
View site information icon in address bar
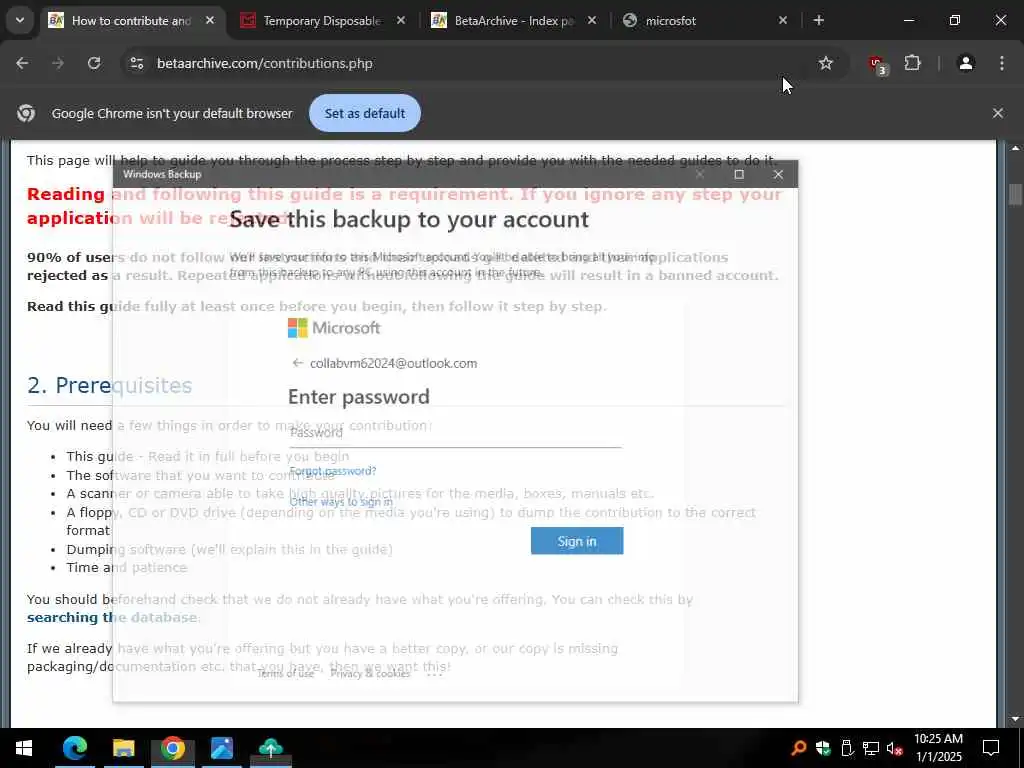[x=136, y=63]
